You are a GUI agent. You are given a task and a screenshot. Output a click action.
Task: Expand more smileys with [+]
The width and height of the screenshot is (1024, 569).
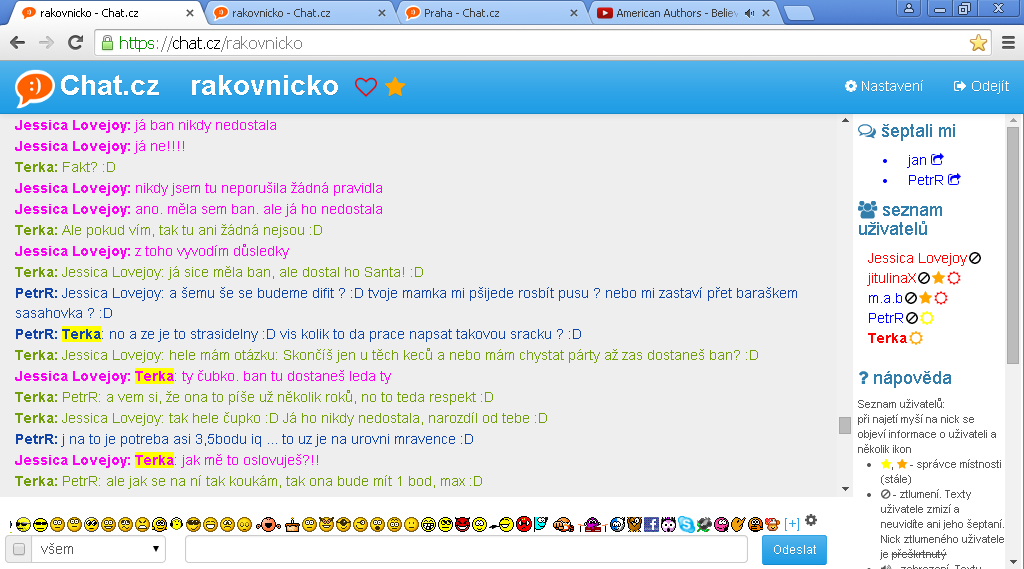(792, 524)
